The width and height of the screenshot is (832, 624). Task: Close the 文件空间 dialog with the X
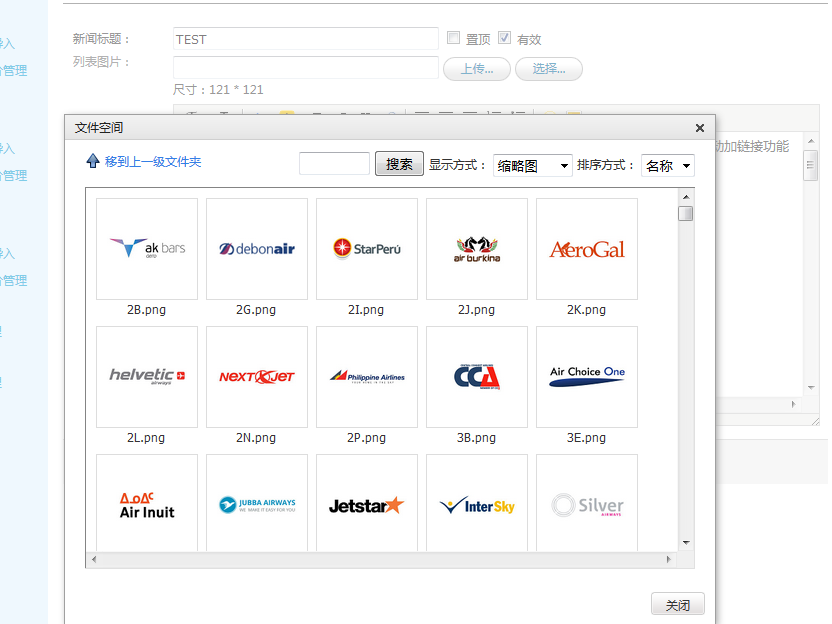click(700, 128)
